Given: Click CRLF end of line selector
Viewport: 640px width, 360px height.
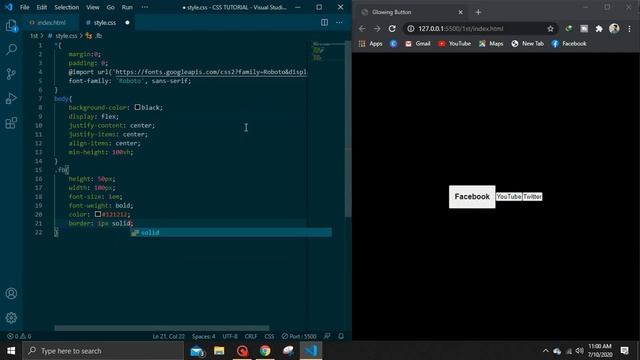Looking at the screenshot, I should click(251, 336).
